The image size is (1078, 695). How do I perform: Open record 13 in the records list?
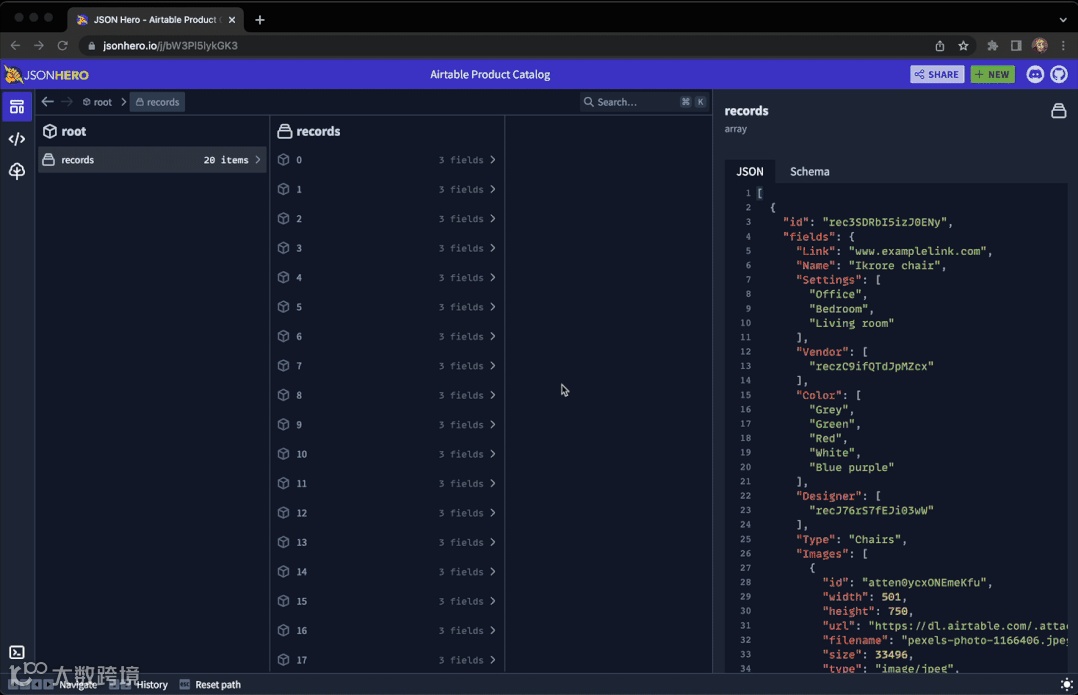click(x=386, y=542)
